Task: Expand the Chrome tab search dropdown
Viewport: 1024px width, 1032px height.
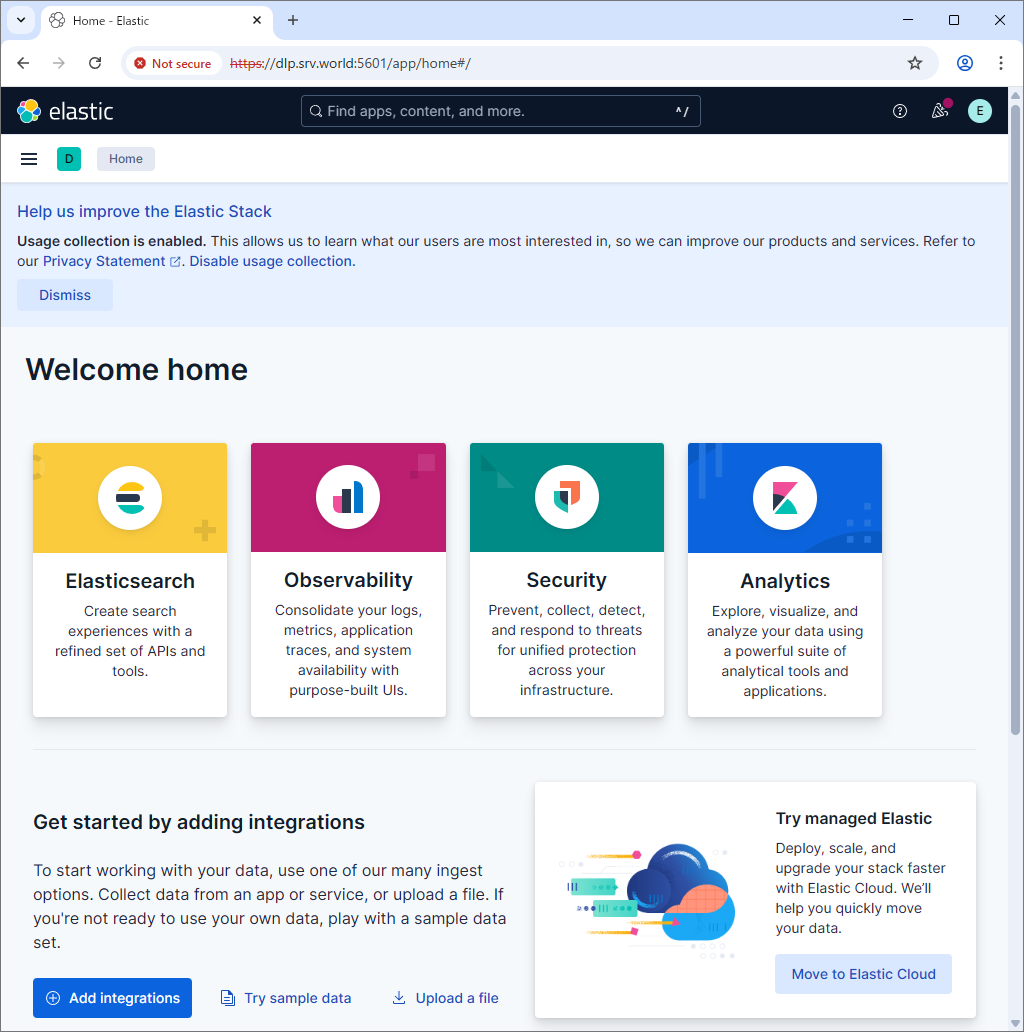Action: click(20, 20)
